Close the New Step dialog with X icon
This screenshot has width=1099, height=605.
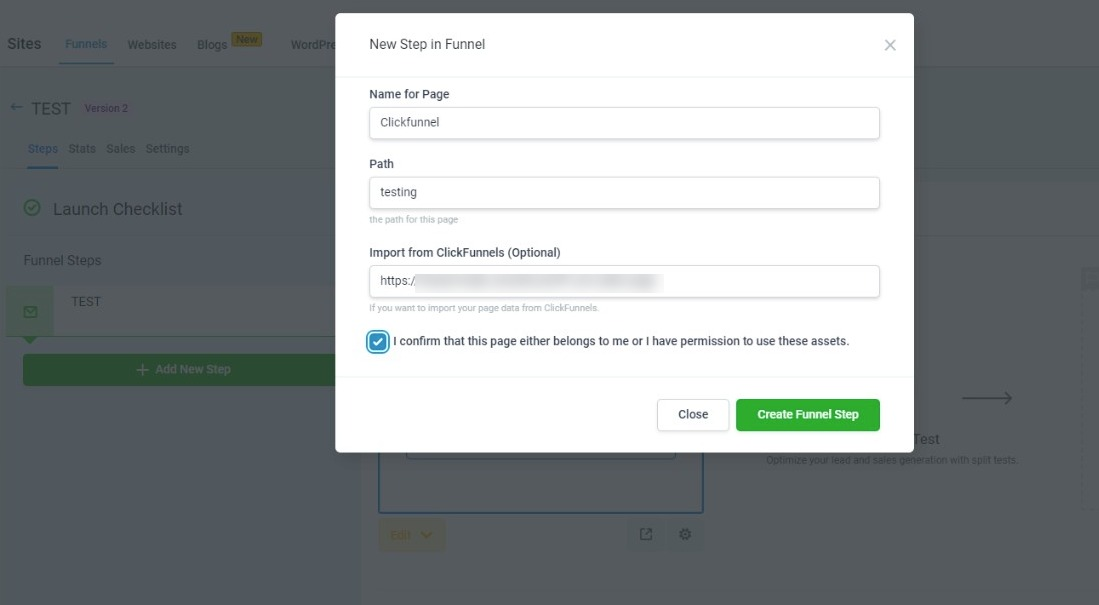click(890, 45)
